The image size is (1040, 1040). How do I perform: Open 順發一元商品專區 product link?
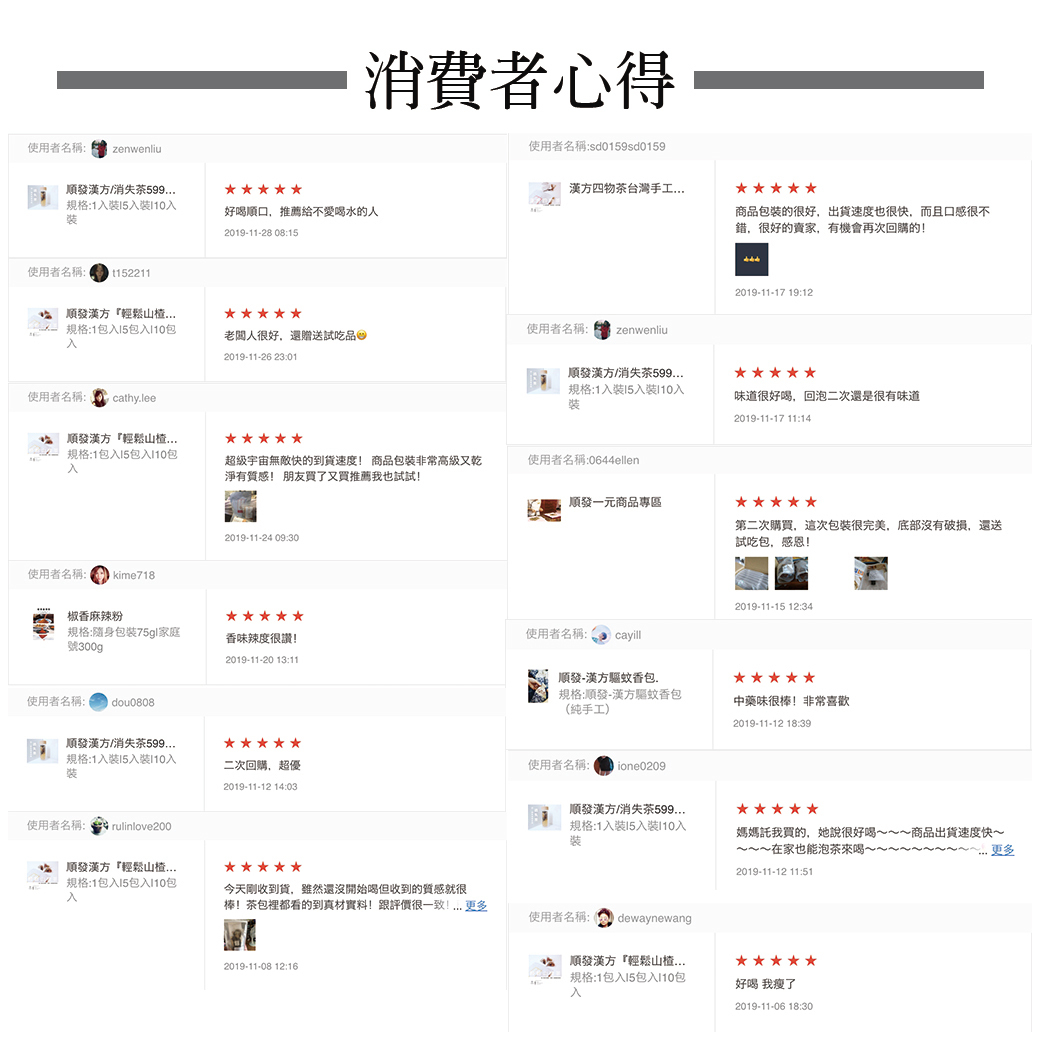616,502
